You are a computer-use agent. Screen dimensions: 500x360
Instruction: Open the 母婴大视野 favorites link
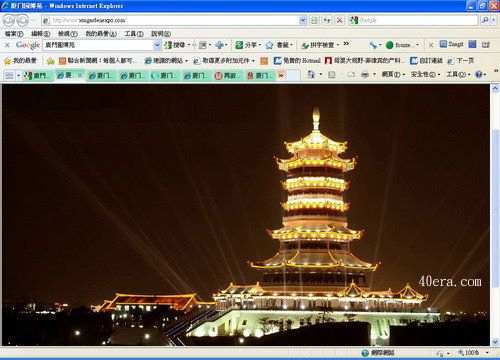(365, 61)
